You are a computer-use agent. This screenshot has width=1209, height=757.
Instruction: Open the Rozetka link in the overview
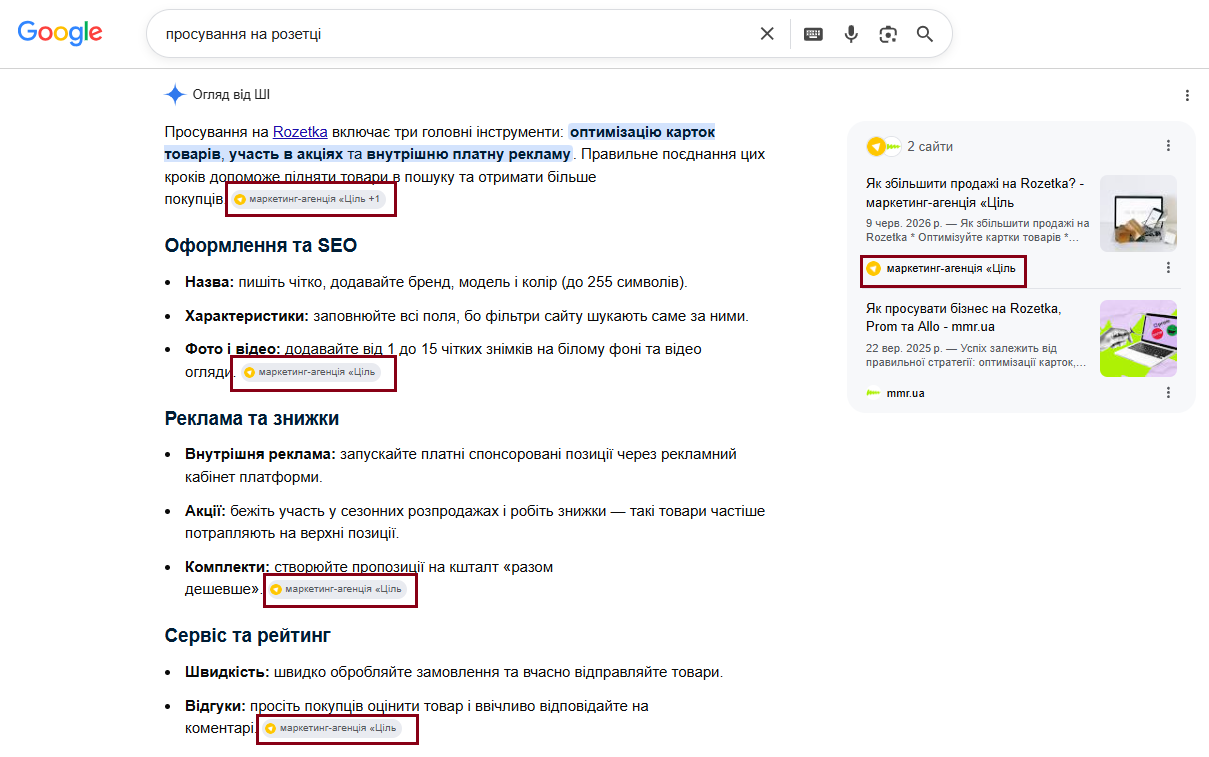[x=300, y=131]
